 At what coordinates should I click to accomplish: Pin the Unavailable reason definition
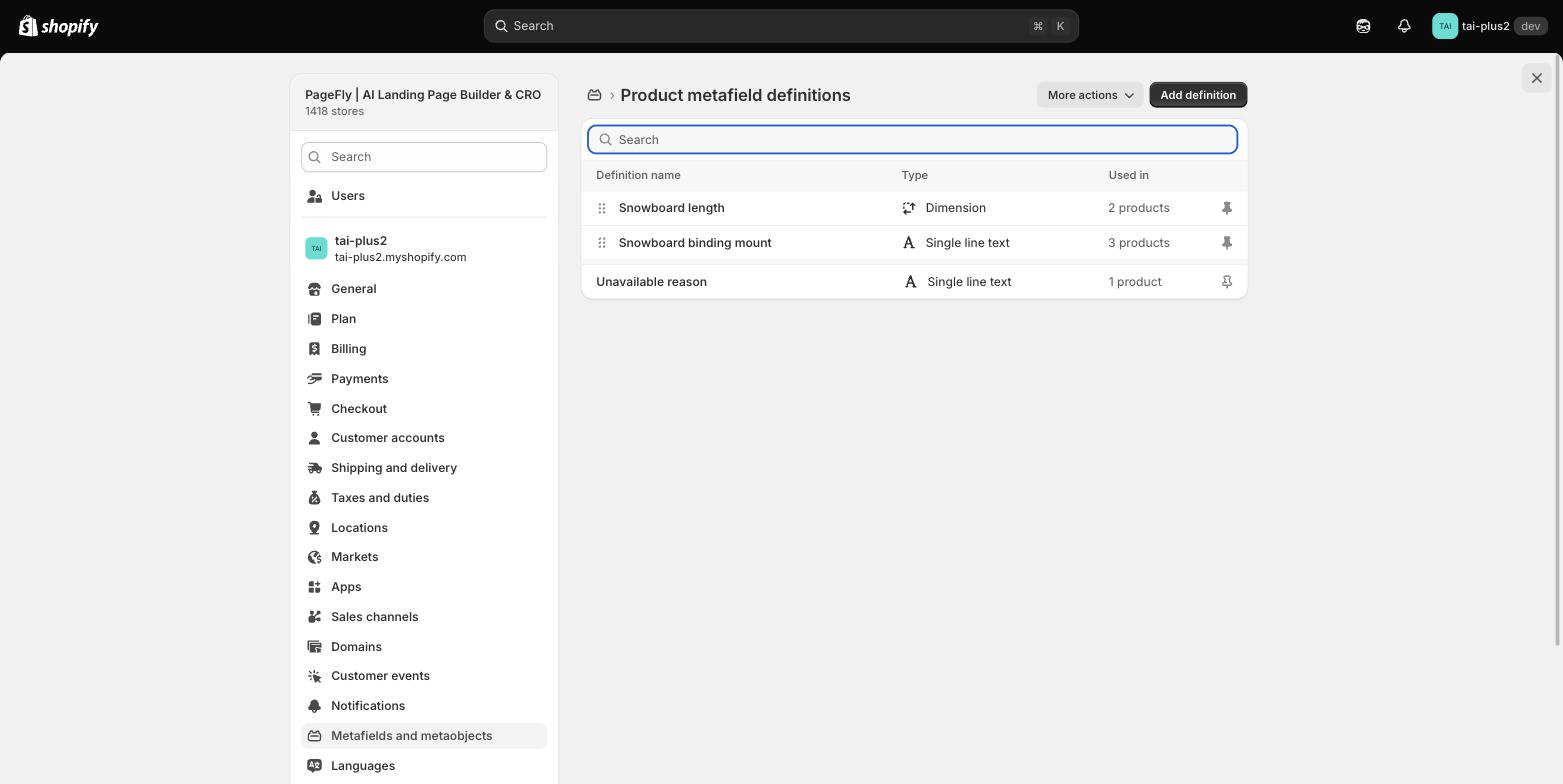click(x=1227, y=282)
